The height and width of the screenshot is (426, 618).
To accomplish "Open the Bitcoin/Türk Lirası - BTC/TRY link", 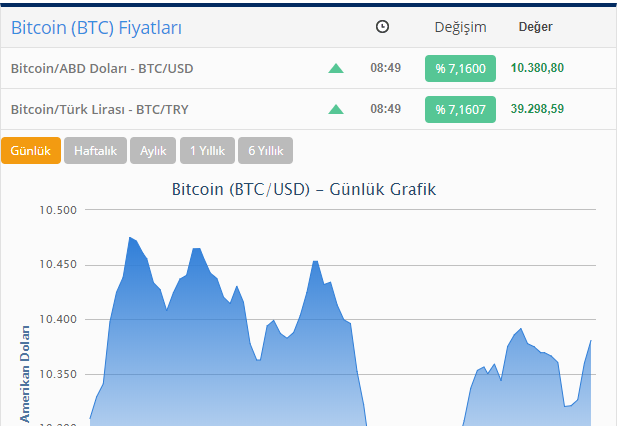I will tap(99, 109).
